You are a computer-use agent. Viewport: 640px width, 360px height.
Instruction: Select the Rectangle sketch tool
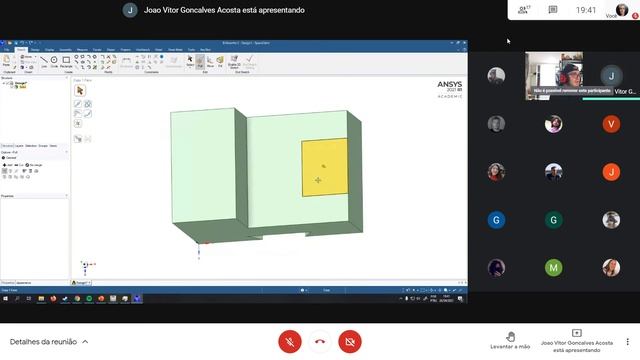click(66, 62)
